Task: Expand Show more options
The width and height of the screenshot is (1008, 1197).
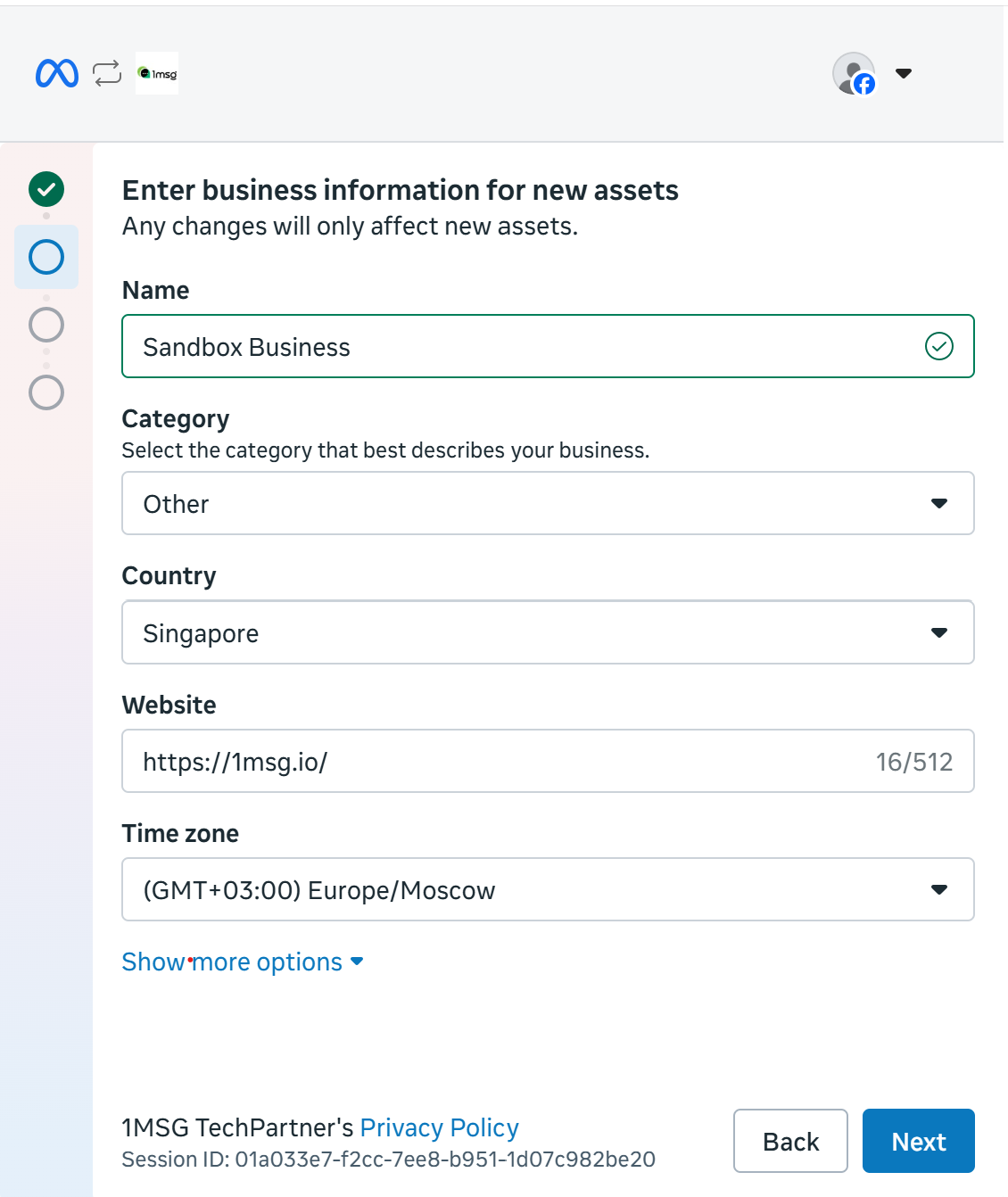Action: click(x=243, y=962)
